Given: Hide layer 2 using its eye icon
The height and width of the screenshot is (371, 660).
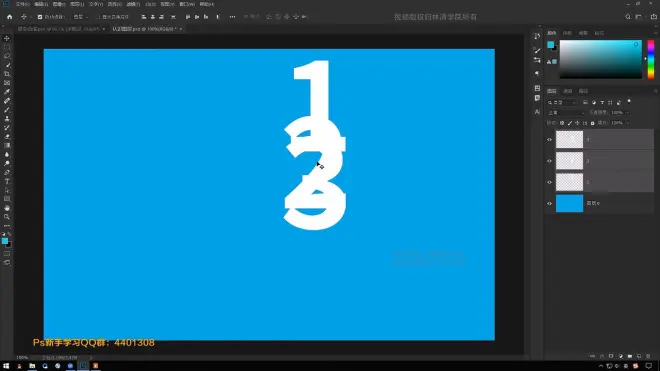Looking at the screenshot, I should [549, 161].
